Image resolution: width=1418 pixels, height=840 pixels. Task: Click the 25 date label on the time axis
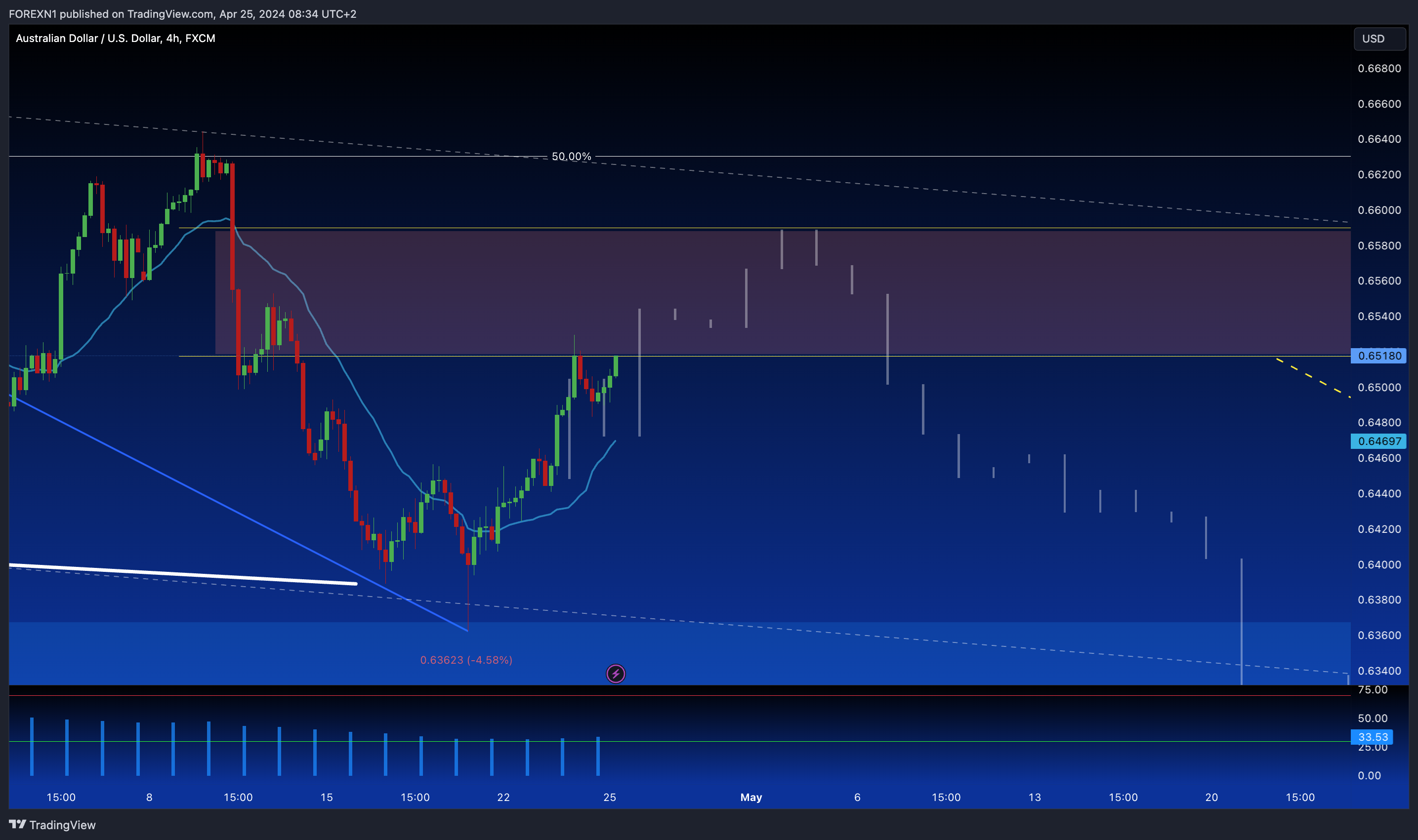pyautogui.click(x=609, y=797)
